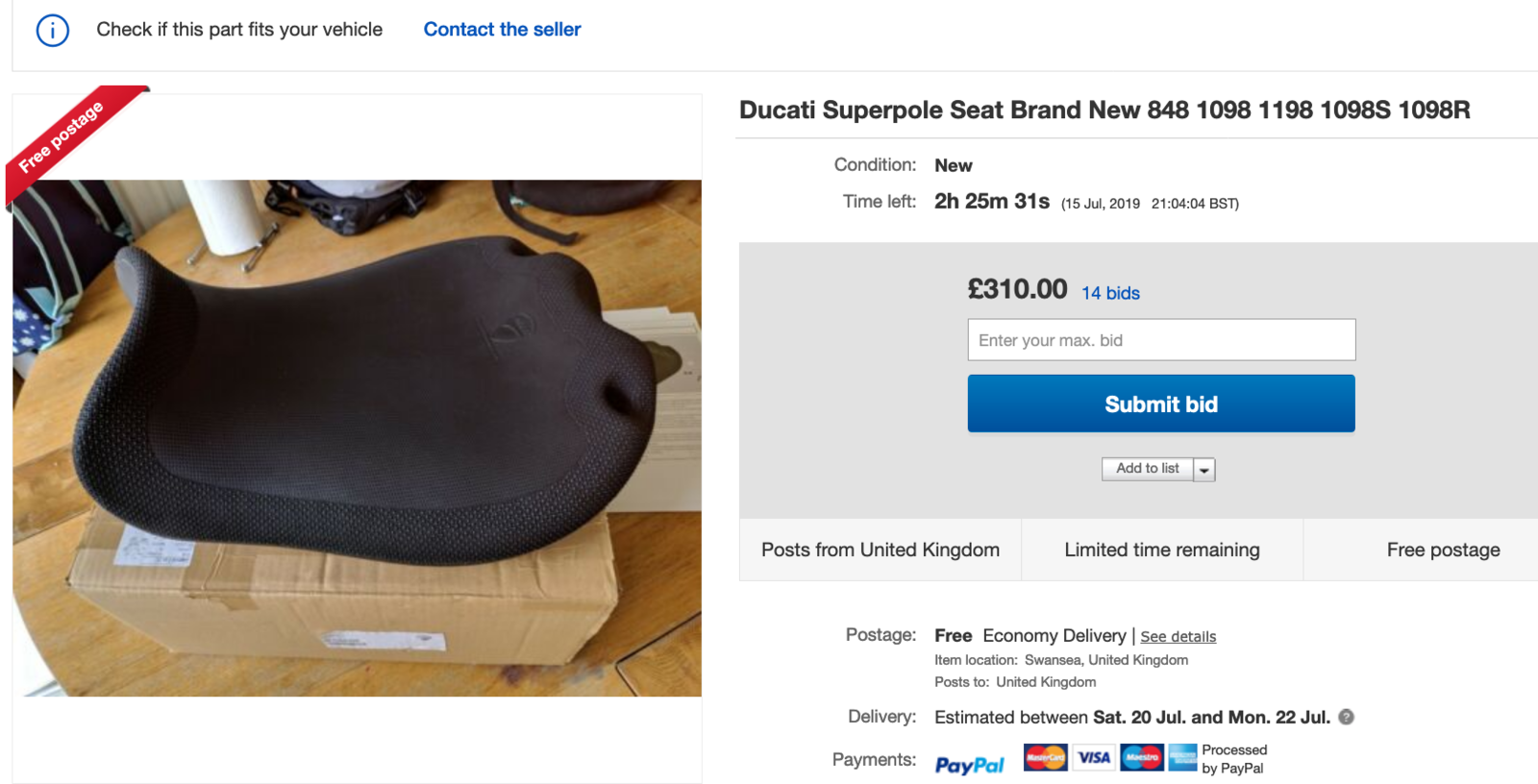This screenshot has width=1538, height=784.
Task: Expand the Add to list dropdown arrow
Action: point(1204,470)
